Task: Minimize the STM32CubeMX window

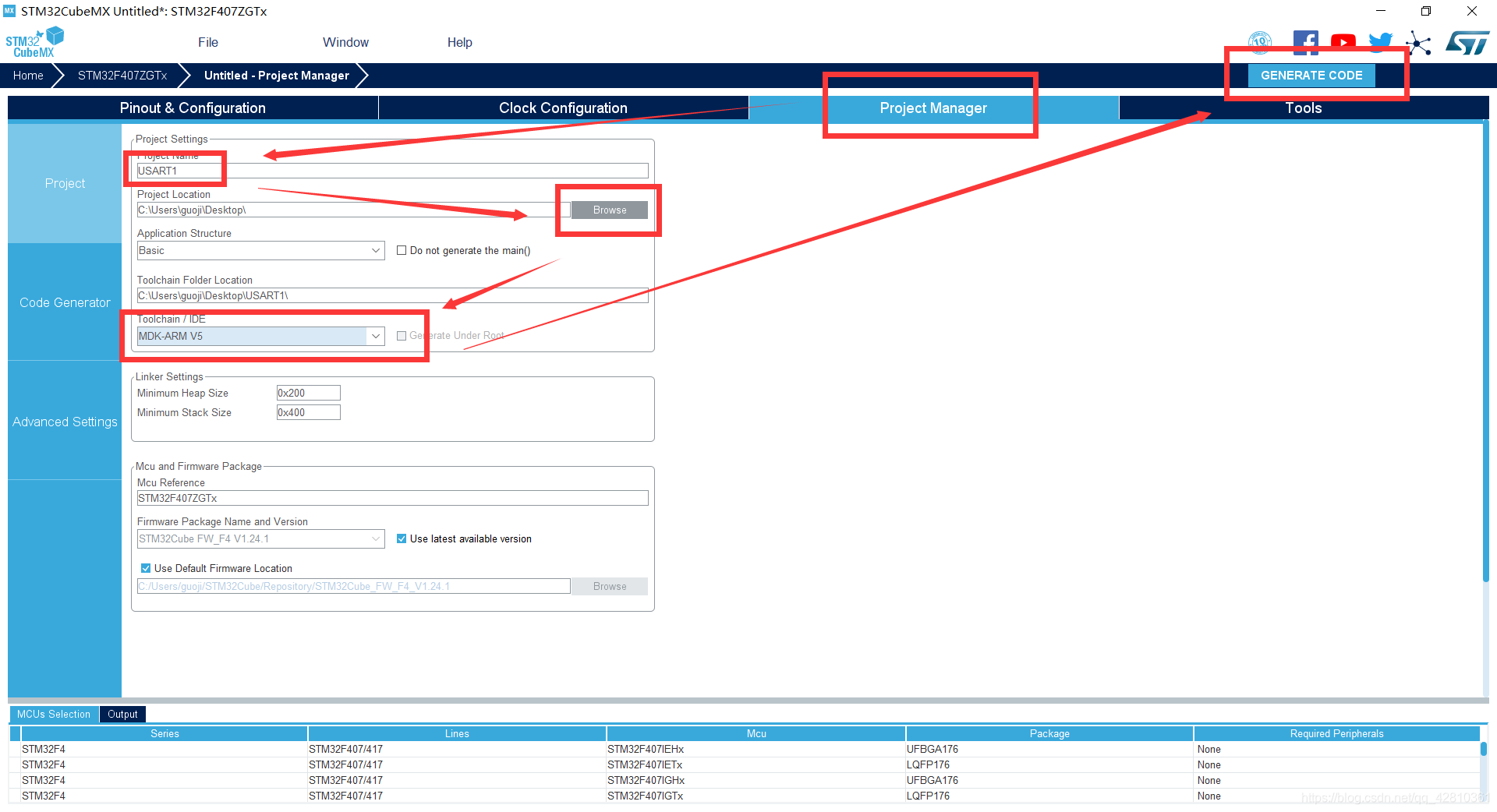Action: (x=1381, y=11)
